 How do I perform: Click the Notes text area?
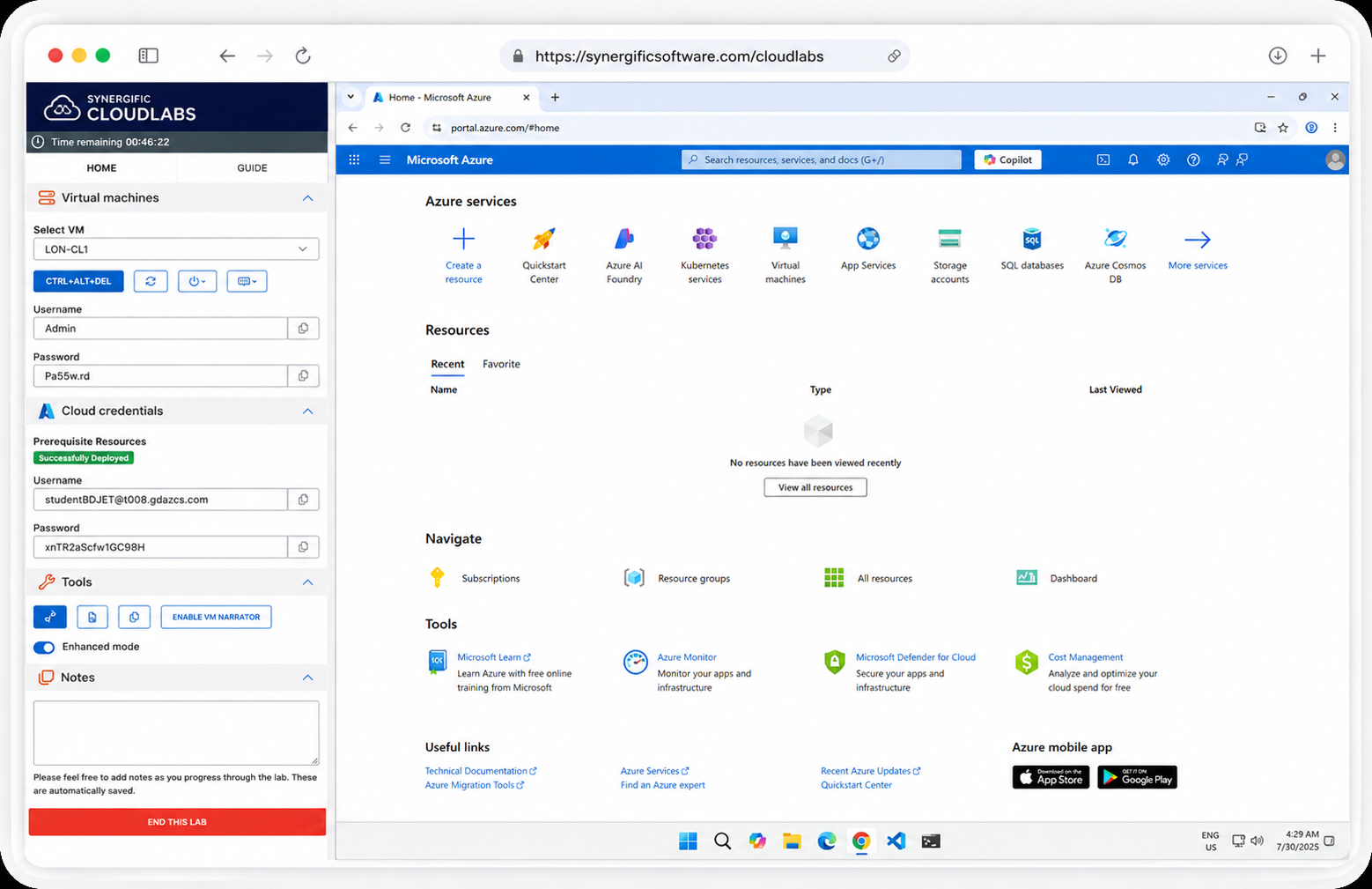[176, 733]
